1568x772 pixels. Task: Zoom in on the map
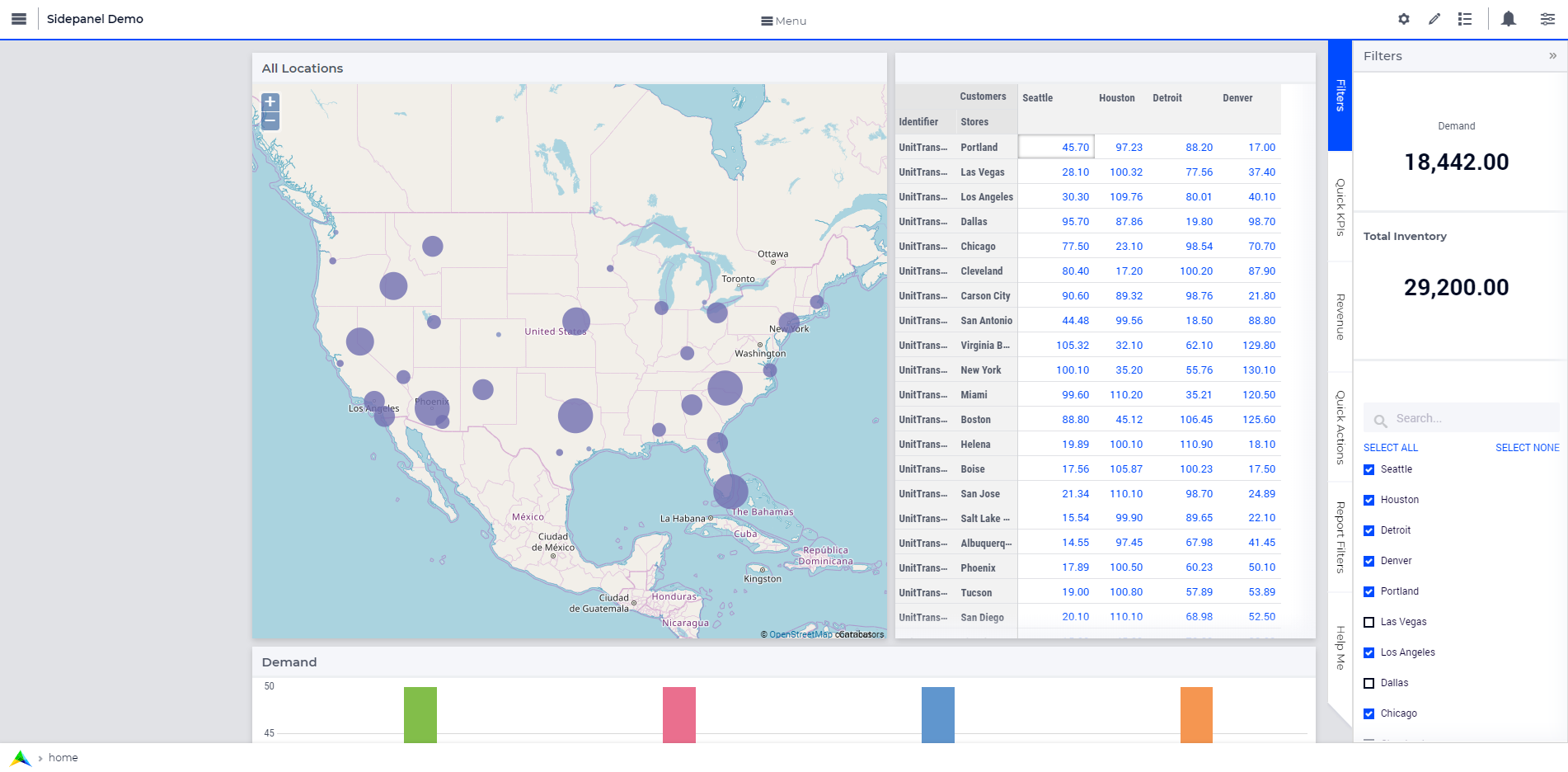(x=270, y=102)
